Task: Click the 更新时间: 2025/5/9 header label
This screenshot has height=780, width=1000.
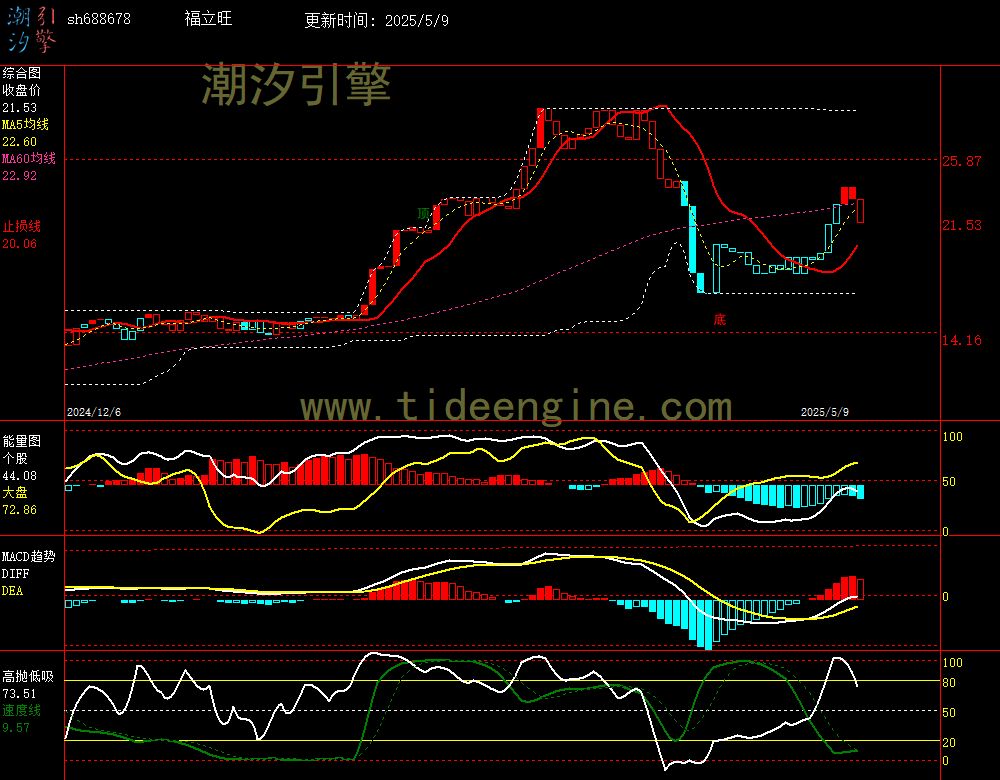Action: [376, 20]
